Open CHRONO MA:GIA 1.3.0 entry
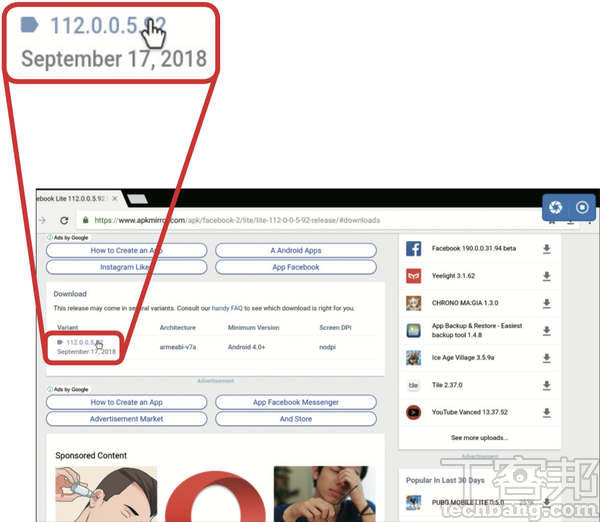The width and height of the screenshot is (600, 522). 465,303
